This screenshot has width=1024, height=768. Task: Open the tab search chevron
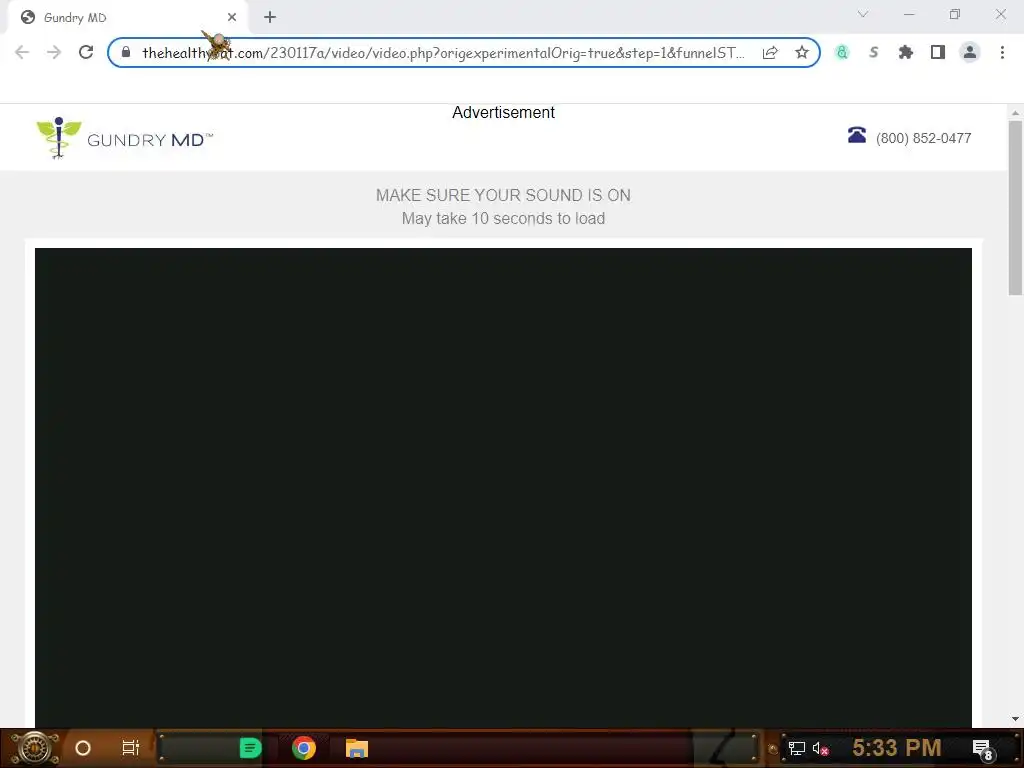pos(863,14)
